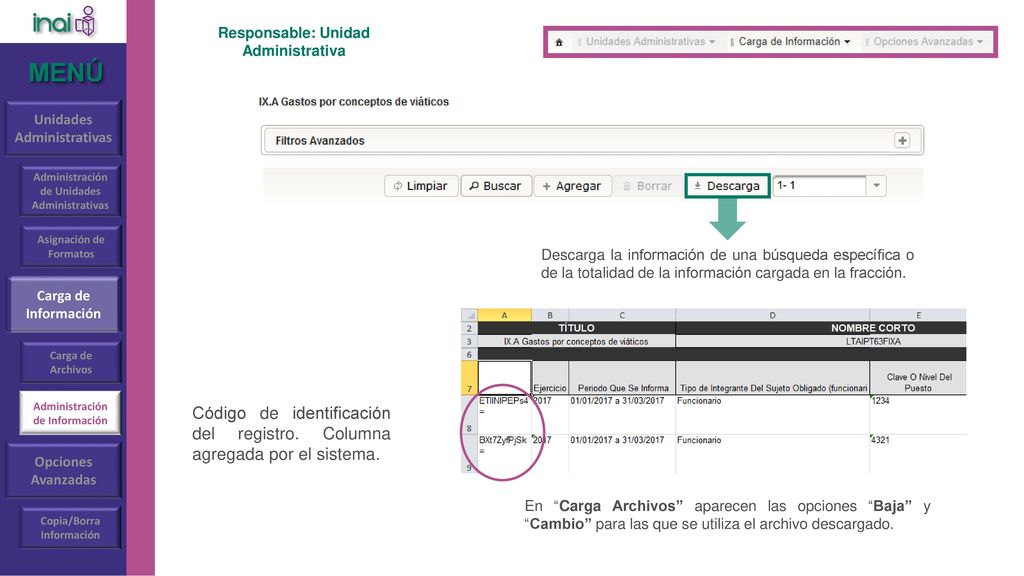Select row 8 header in spreadsheet

(x=469, y=414)
